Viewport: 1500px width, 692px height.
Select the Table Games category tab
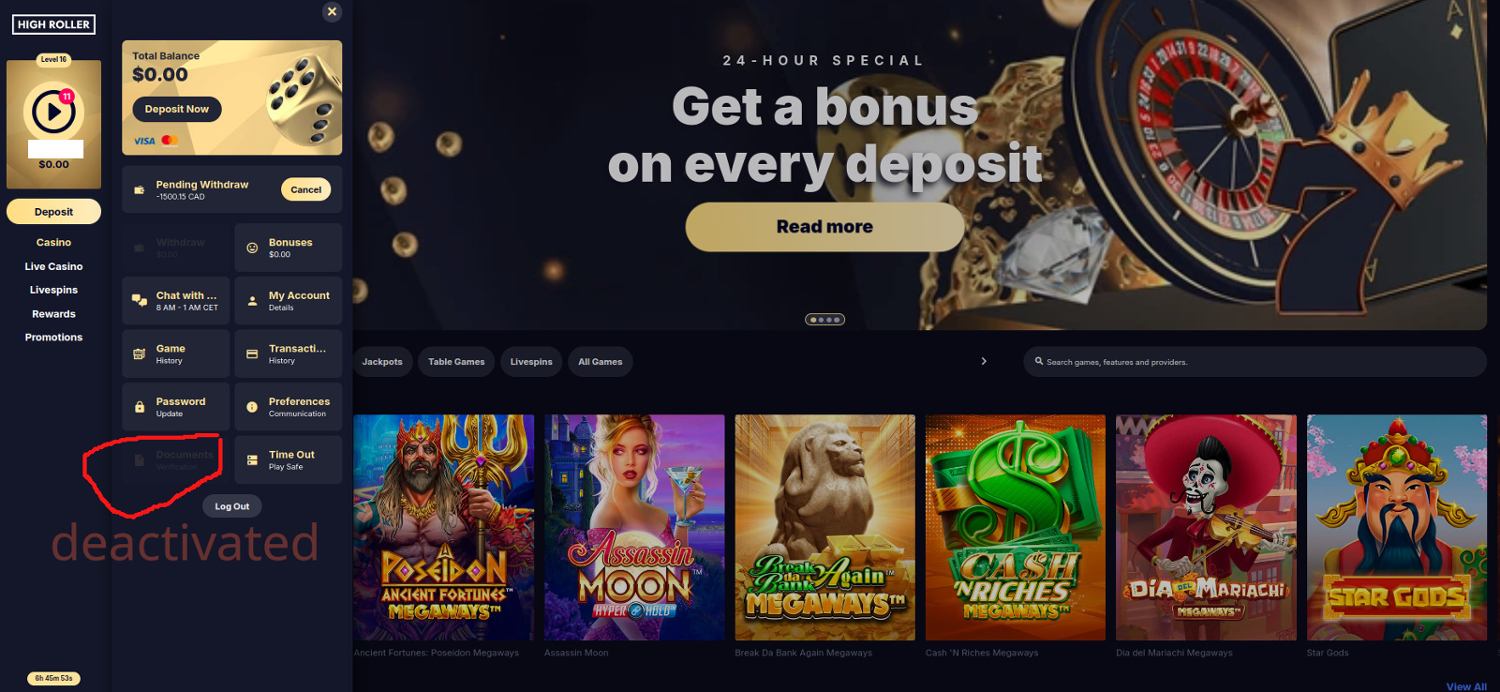[456, 361]
